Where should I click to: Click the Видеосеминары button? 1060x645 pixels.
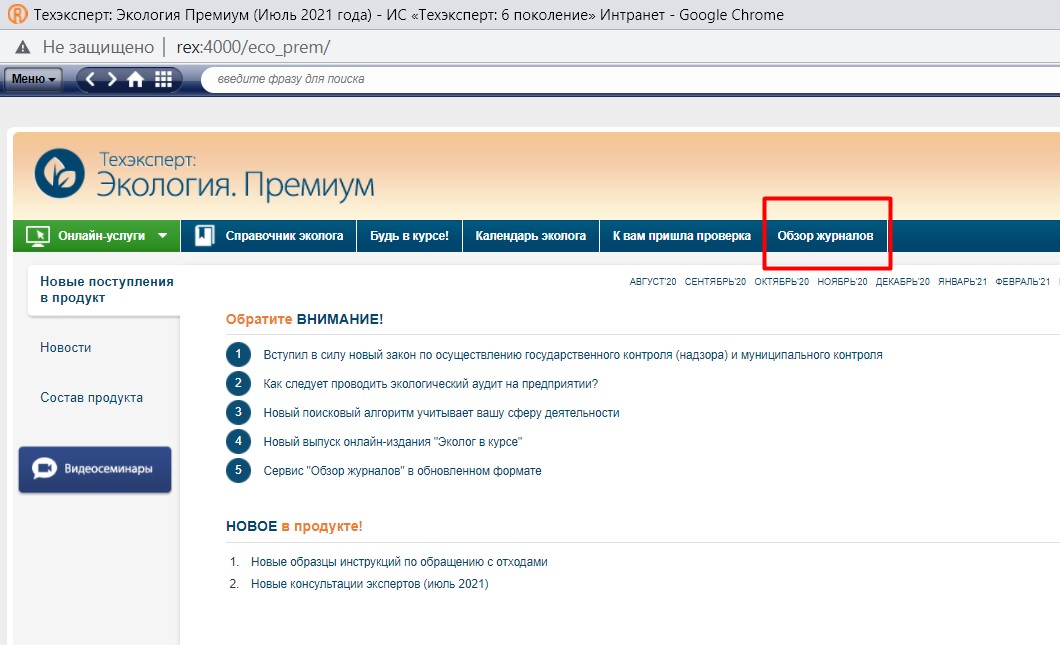(x=95, y=469)
